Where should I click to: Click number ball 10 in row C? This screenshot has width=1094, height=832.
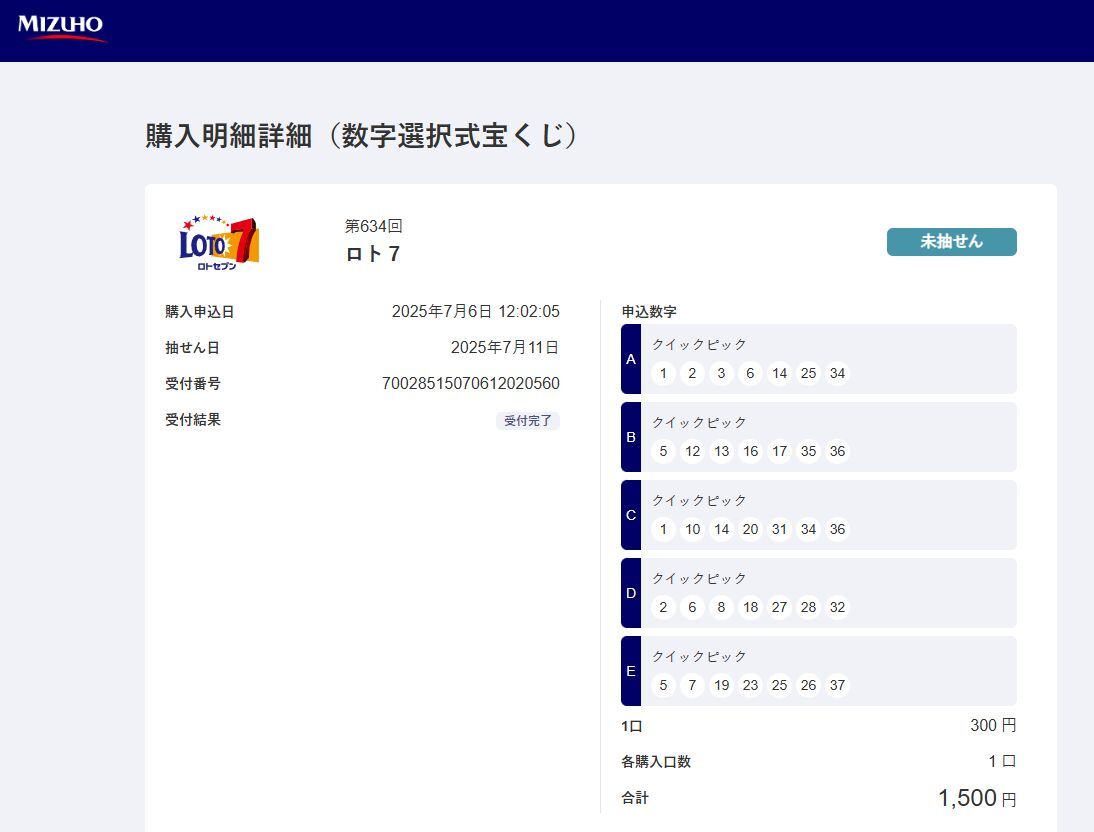692,529
